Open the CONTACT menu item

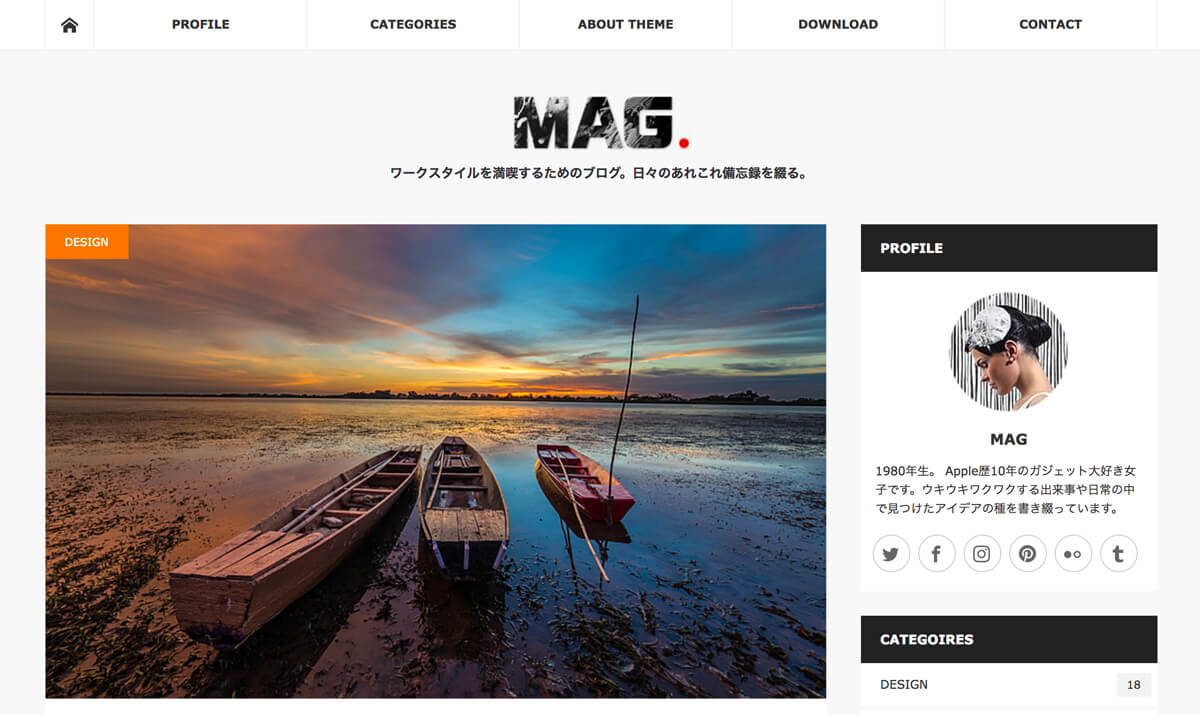pos(1050,25)
